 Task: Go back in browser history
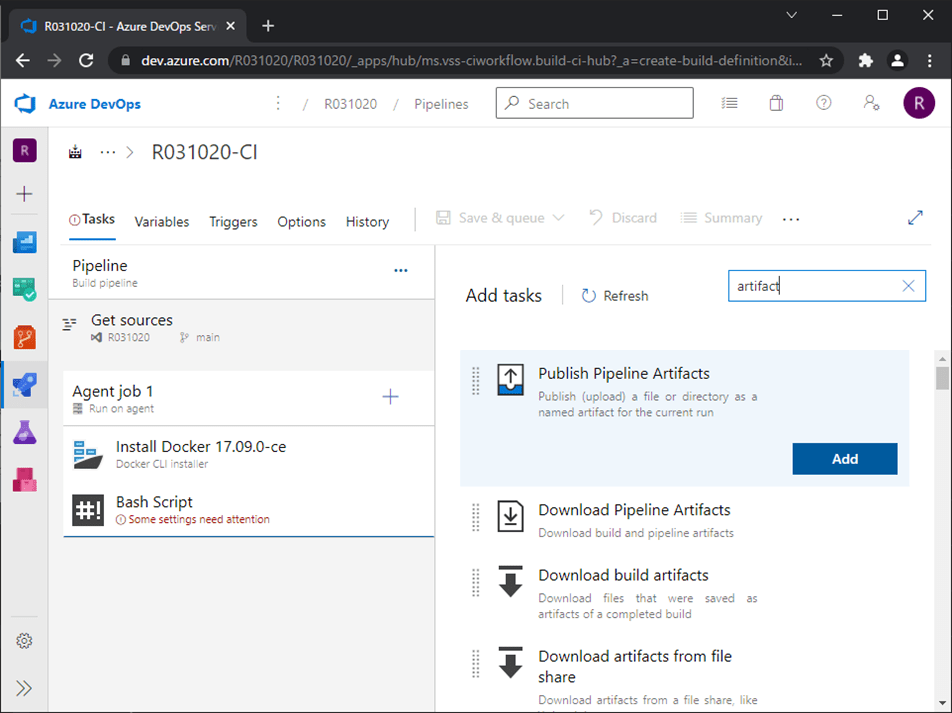(22, 60)
